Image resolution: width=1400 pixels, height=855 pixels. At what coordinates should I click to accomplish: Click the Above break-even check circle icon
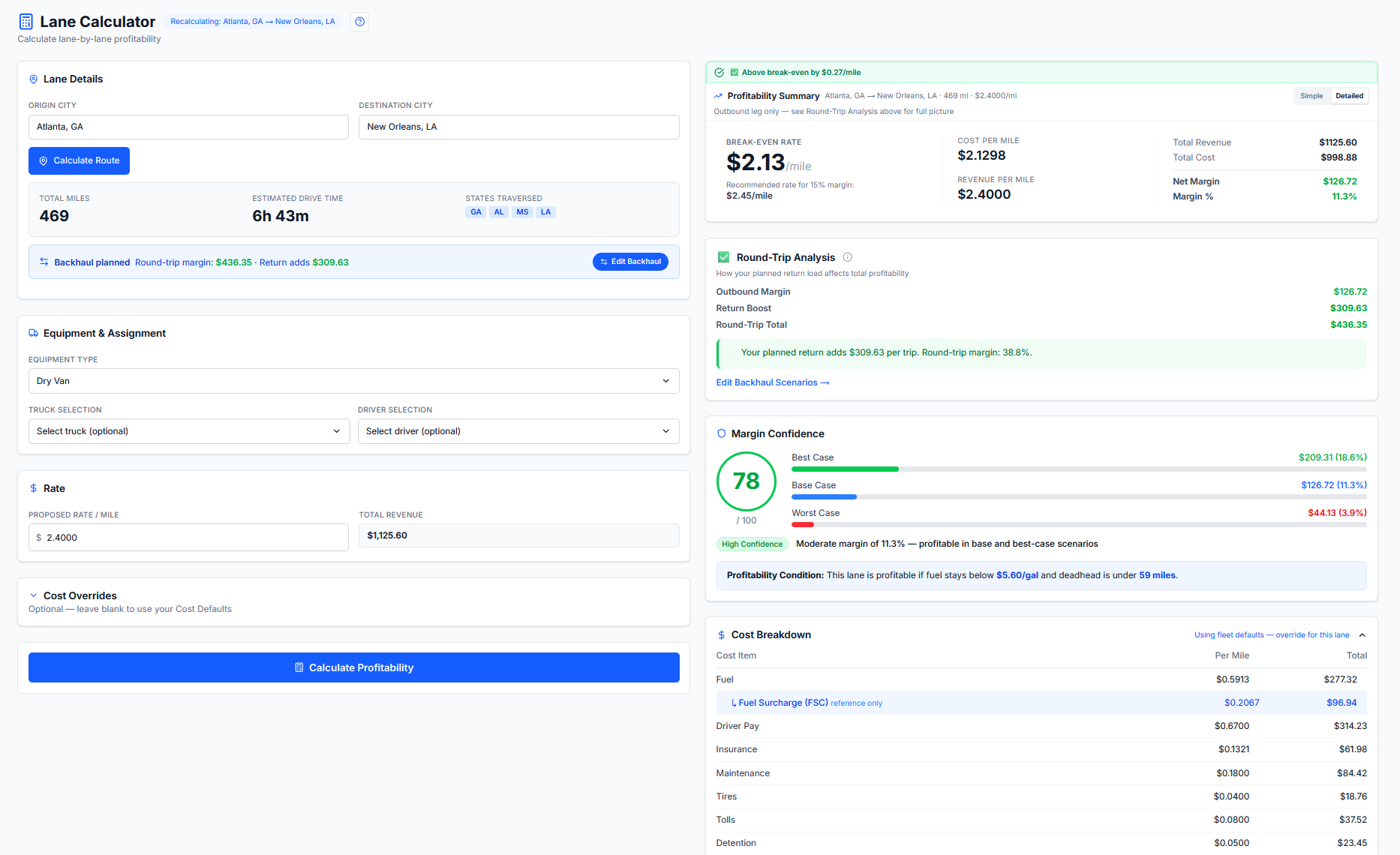[x=720, y=73]
